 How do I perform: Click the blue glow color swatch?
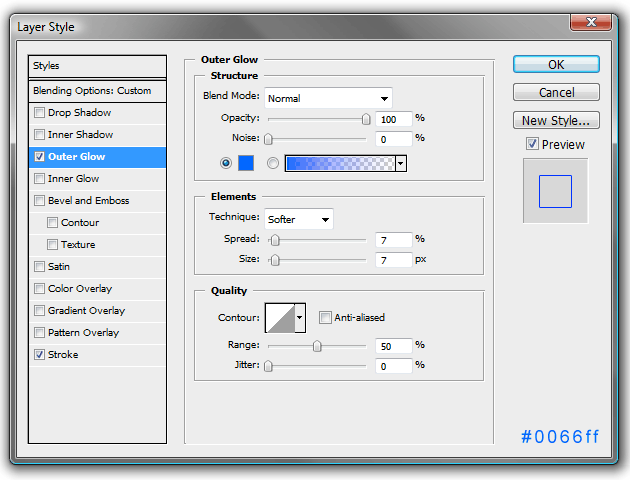[246, 163]
